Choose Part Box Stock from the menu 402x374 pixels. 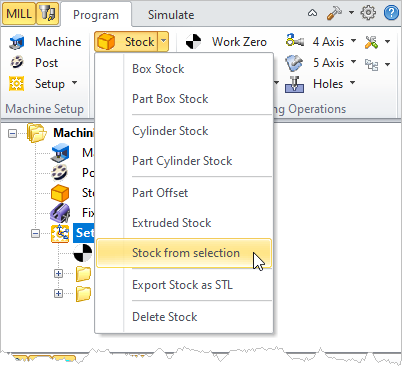(184, 99)
